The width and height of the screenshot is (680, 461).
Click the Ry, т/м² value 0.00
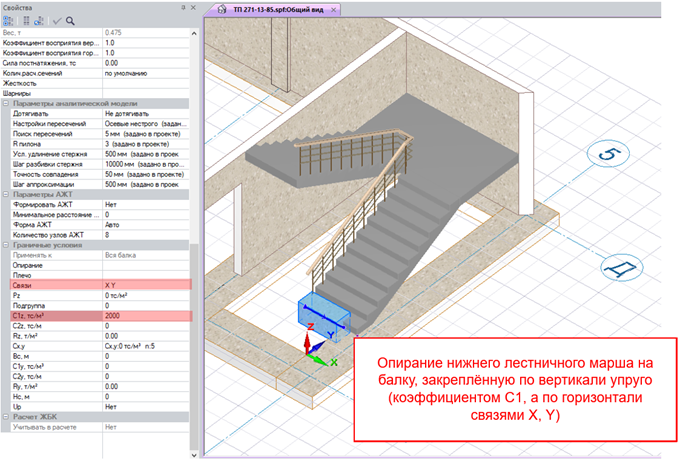tap(146, 386)
